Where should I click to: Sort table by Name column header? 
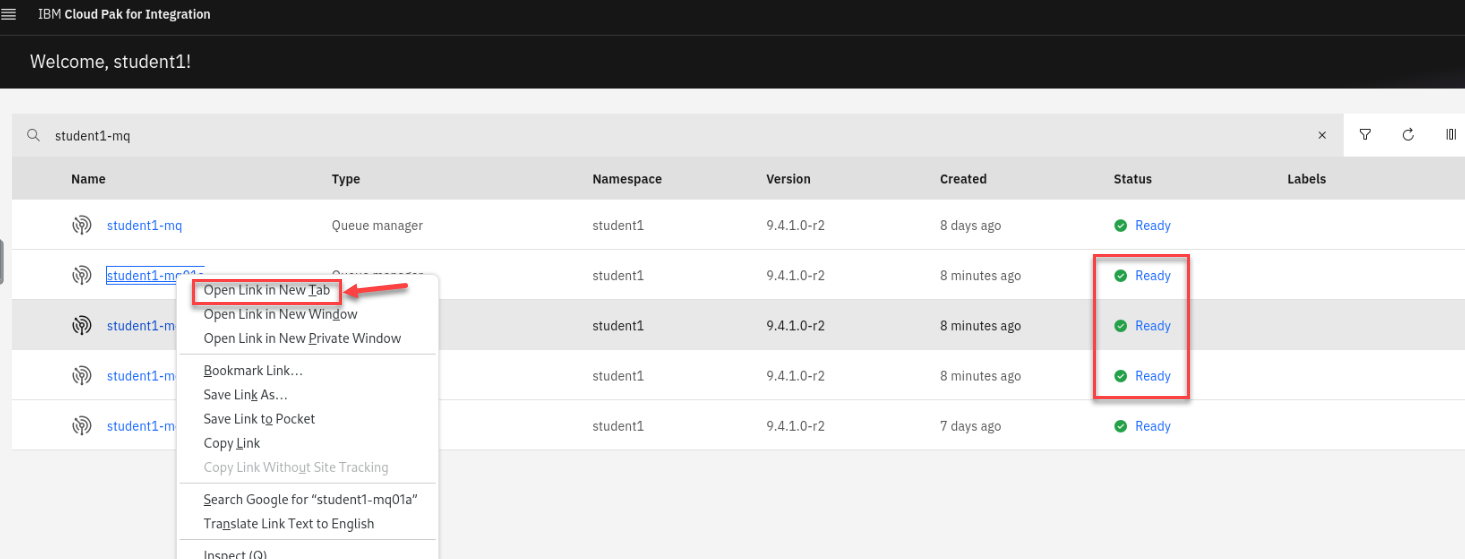(88, 179)
